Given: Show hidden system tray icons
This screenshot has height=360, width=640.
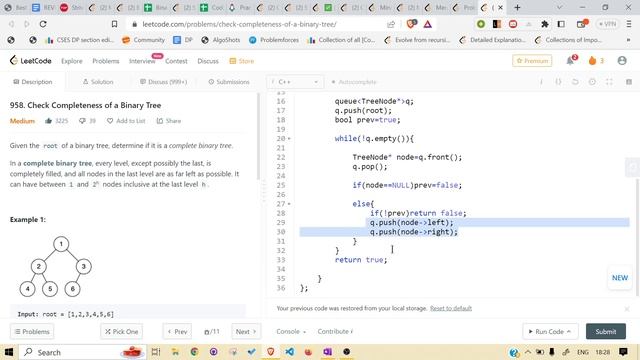Looking at the screenshot, I should pyautogui.click(x=528, y=352).
